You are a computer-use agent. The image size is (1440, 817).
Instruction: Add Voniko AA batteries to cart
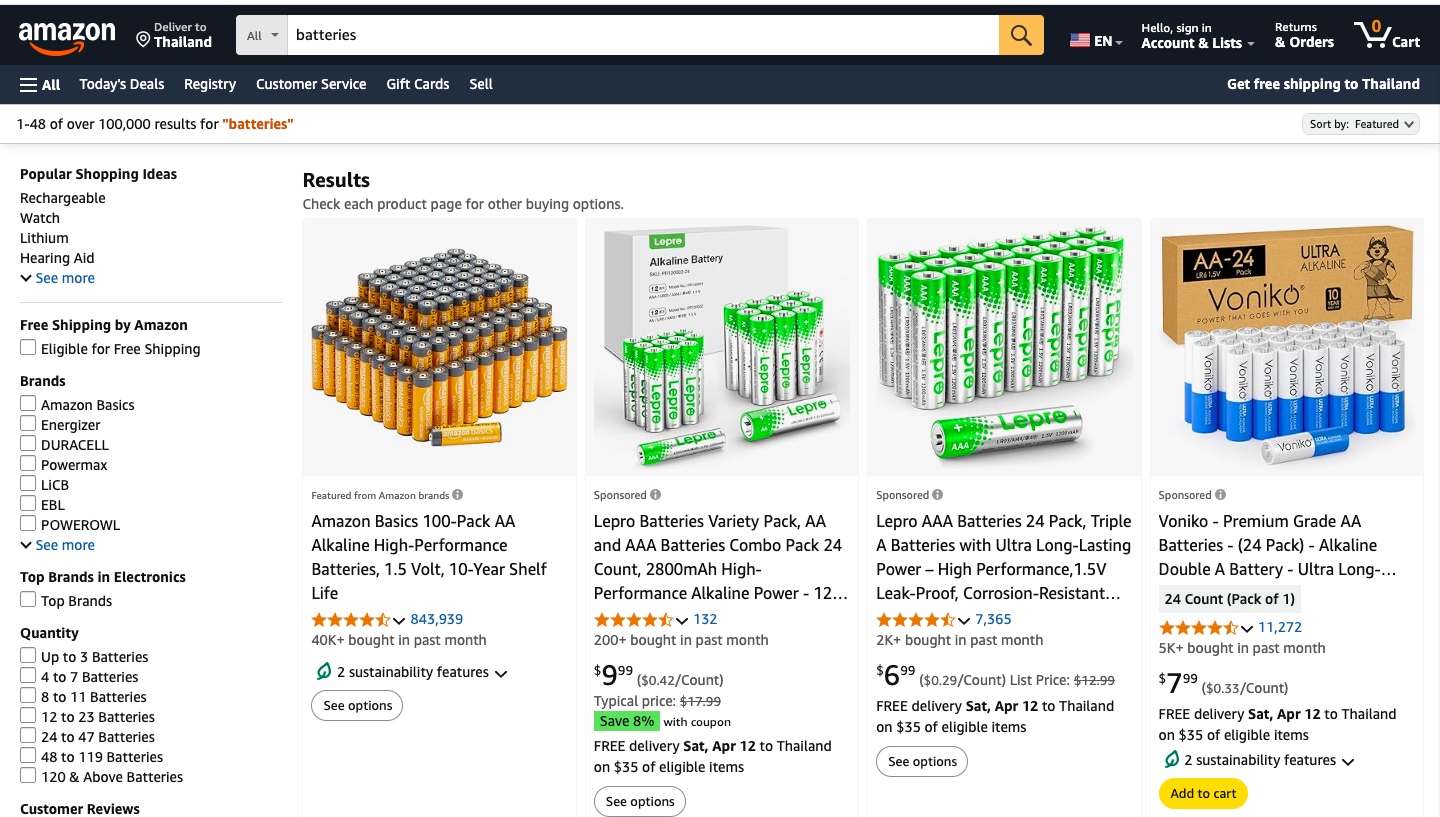point(1202,793)
